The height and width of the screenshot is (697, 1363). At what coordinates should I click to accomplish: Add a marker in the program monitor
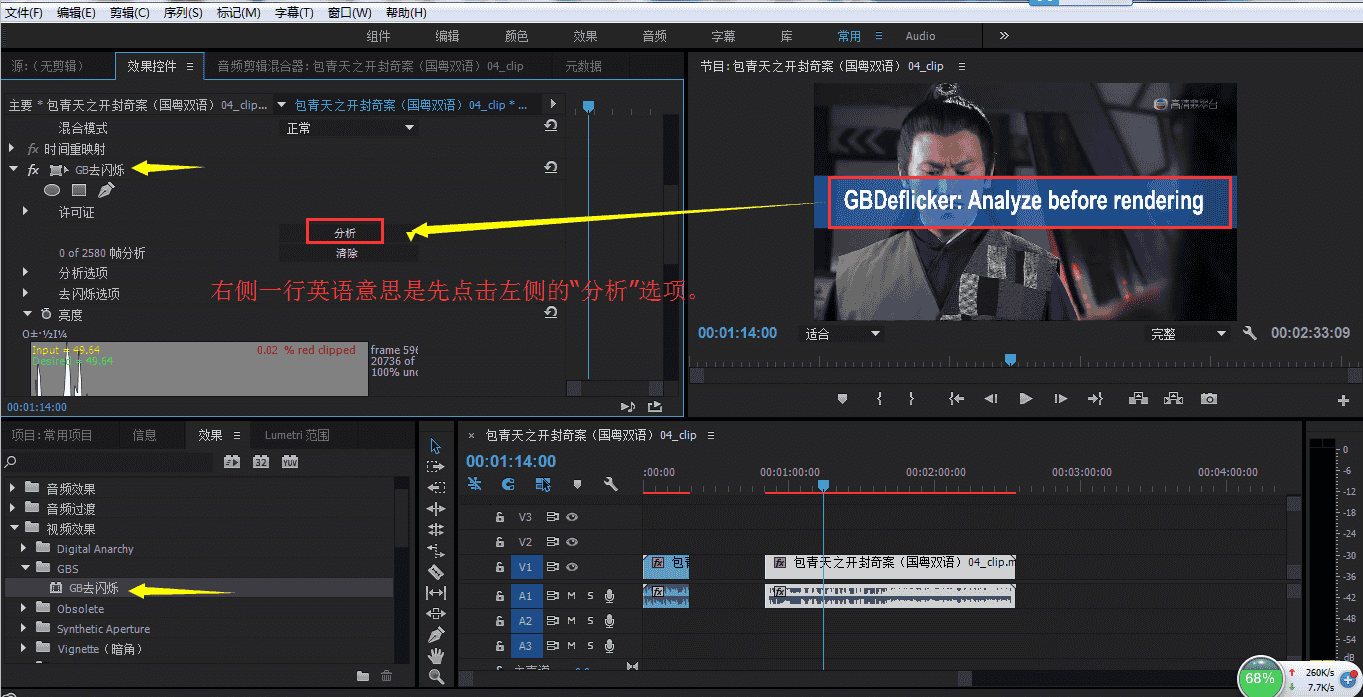pos(841,398)
